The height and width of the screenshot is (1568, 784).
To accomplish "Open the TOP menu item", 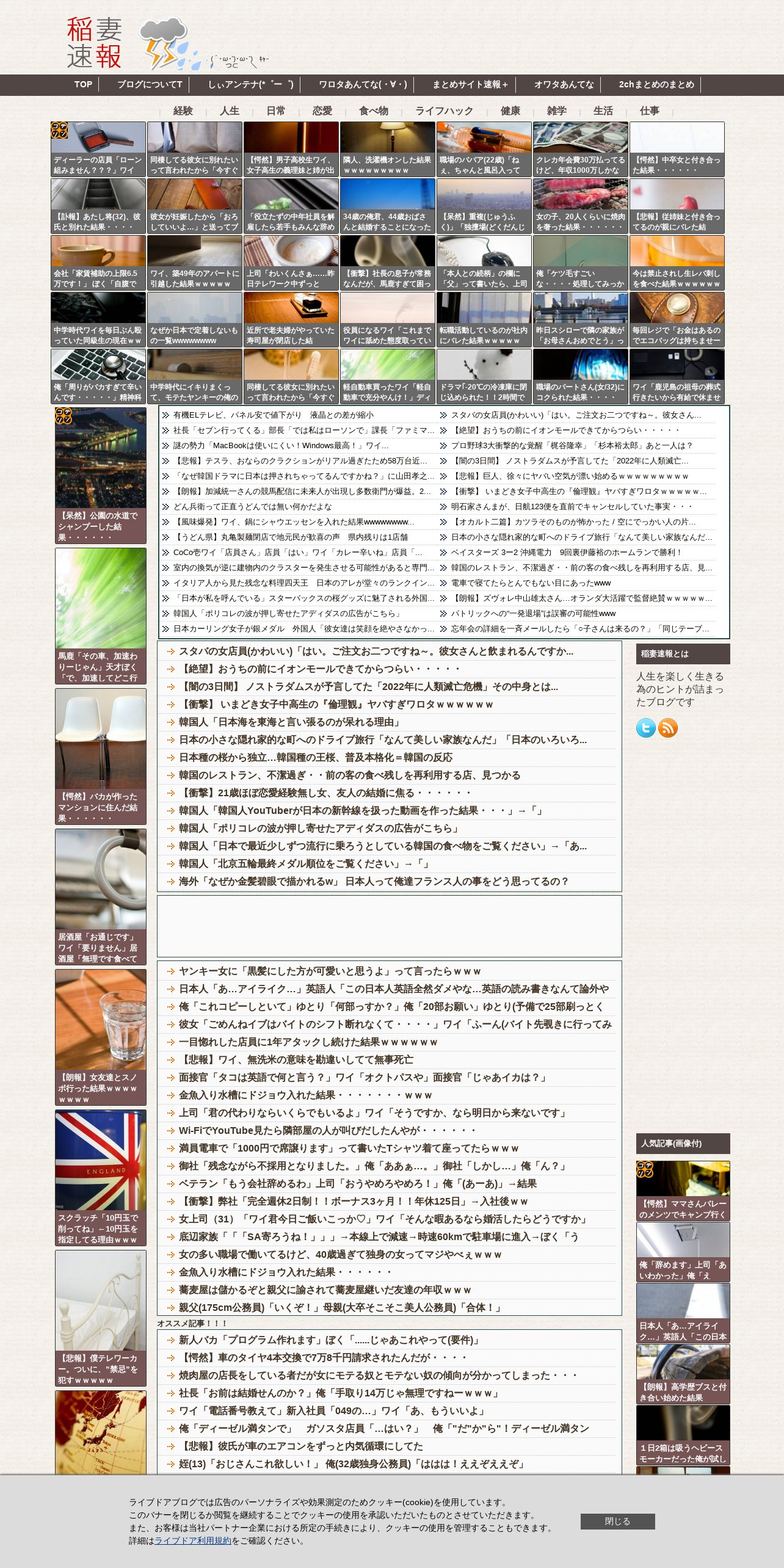I will (x=83, y=85).
